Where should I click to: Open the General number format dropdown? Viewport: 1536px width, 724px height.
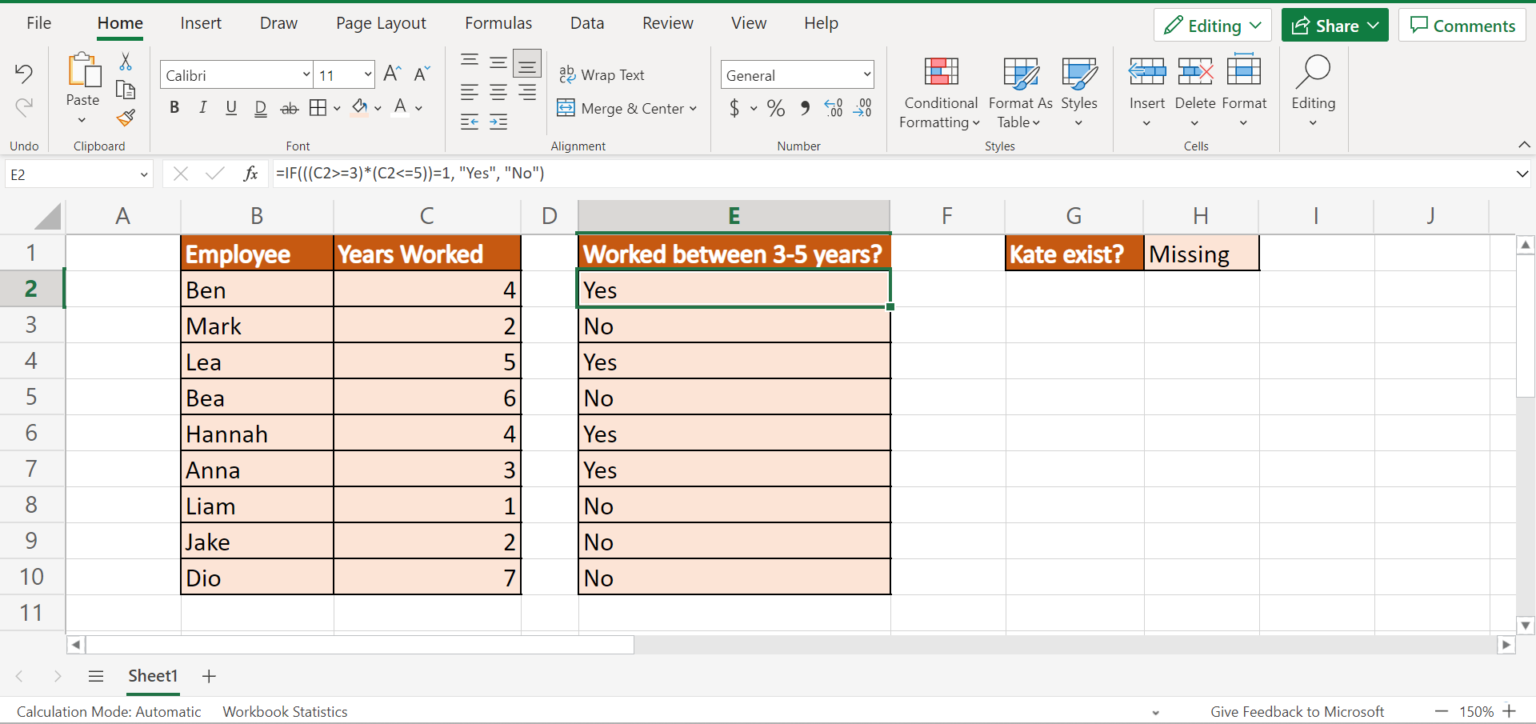[x=797, y=75]
